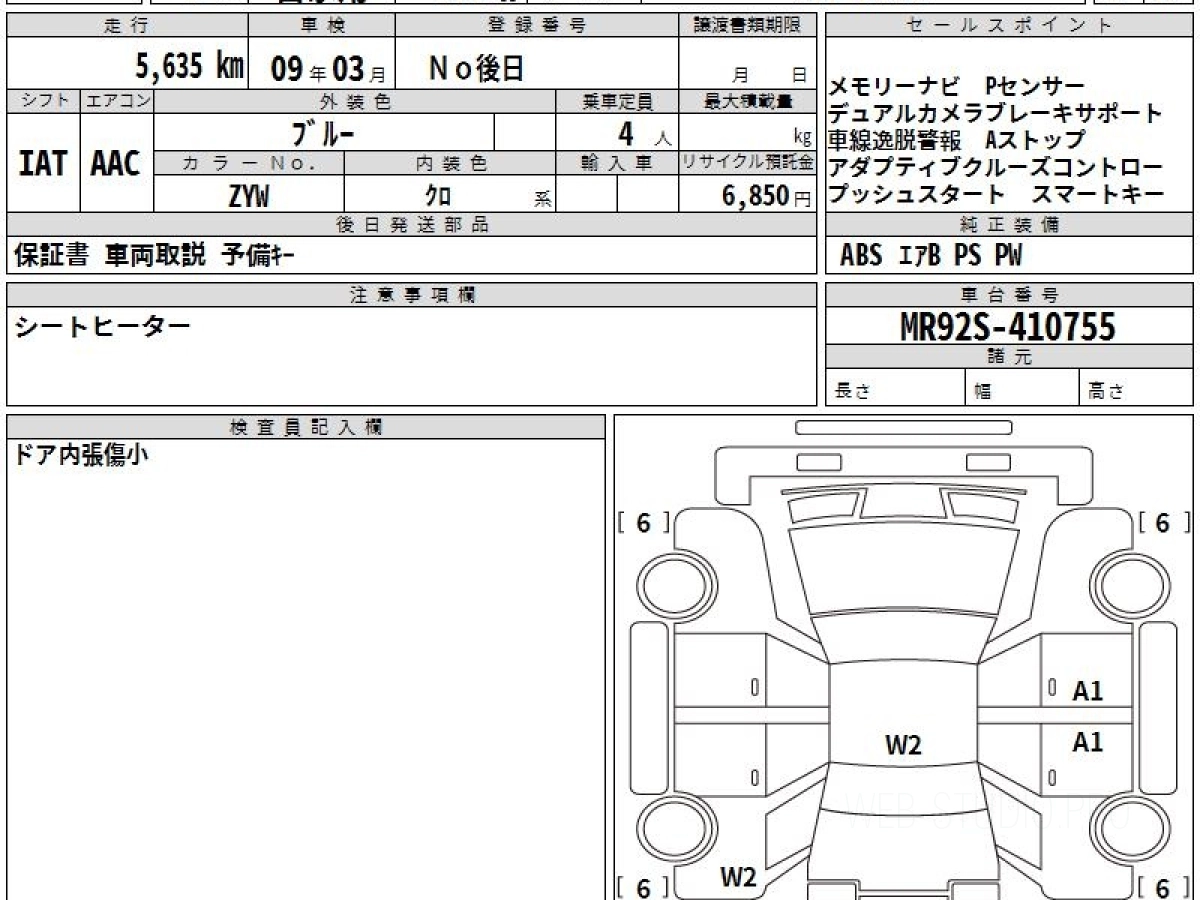1200x900 pixels.
Task: Select the 登録番号 header
Action: coord(537,26)
